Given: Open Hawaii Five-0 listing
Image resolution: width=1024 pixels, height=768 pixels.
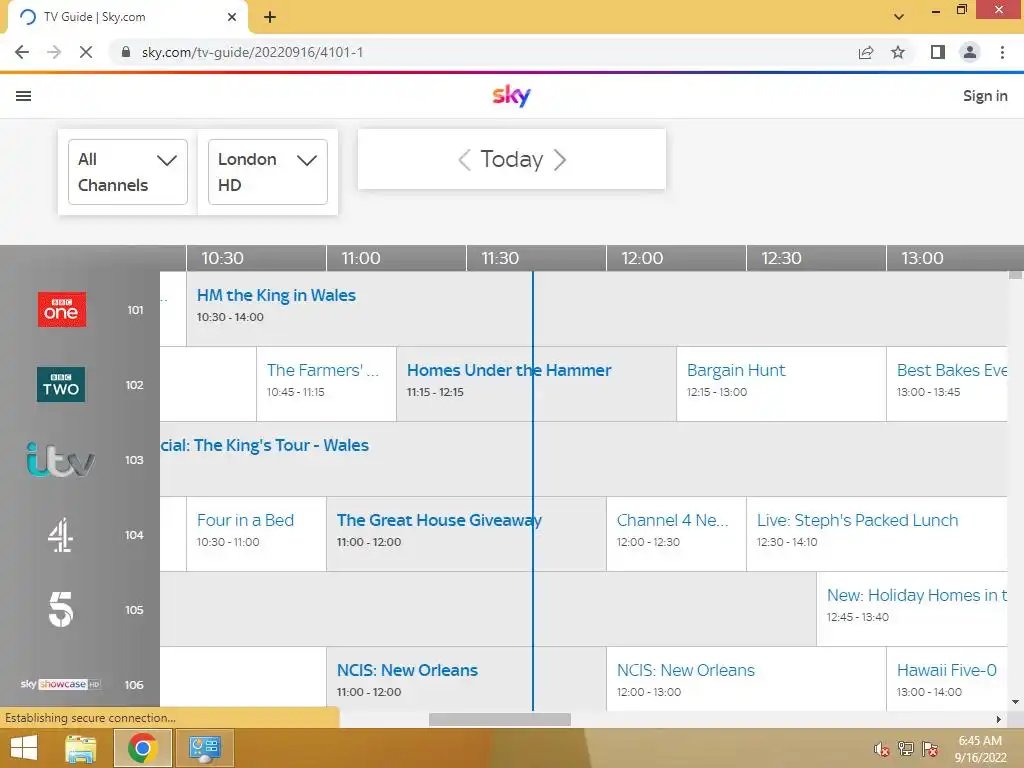Looking at the screenshot, I should pyautogui.click(x=947, y=679).
